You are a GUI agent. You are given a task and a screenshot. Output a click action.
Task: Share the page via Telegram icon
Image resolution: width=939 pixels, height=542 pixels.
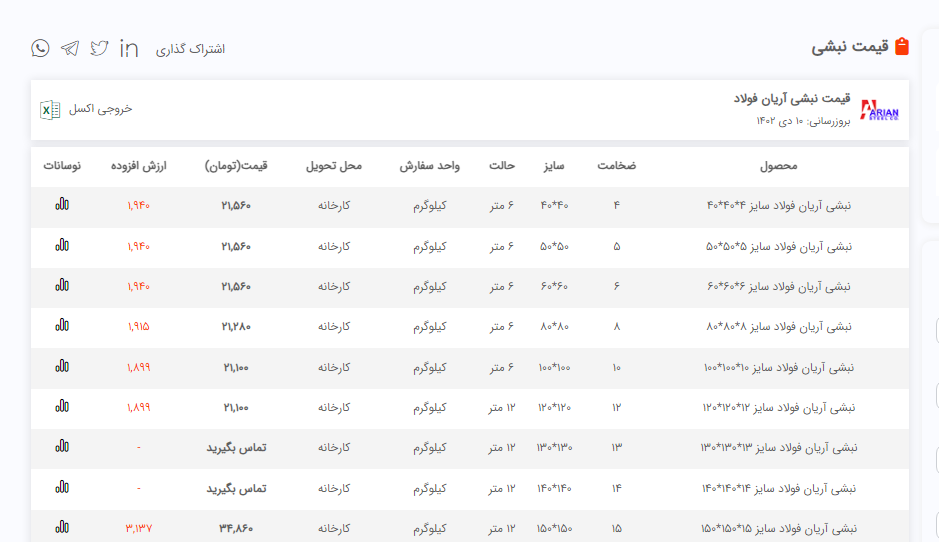coord(69,48)
